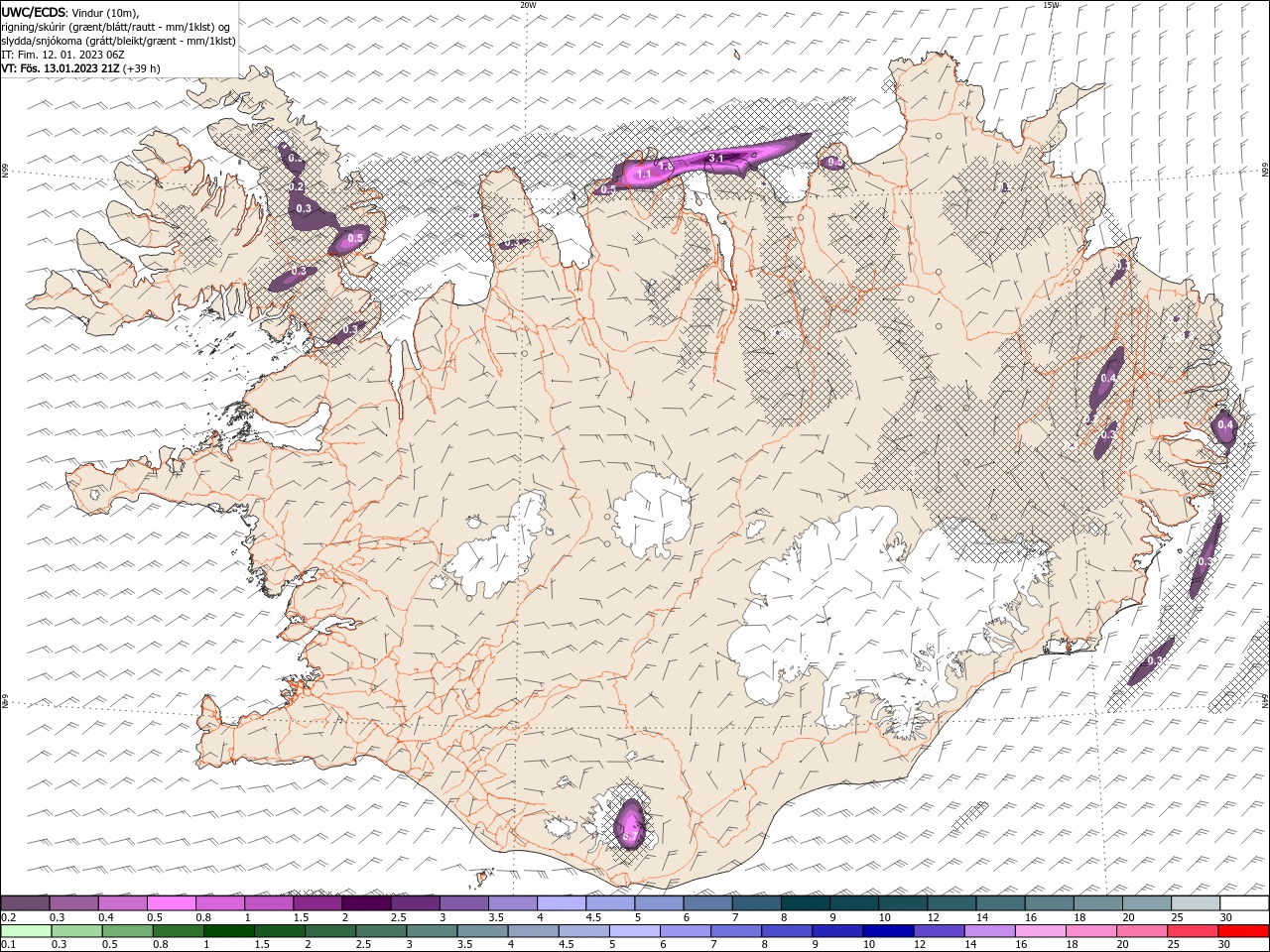Click the dark green 1 rain scale swatch

click(228, 931)
